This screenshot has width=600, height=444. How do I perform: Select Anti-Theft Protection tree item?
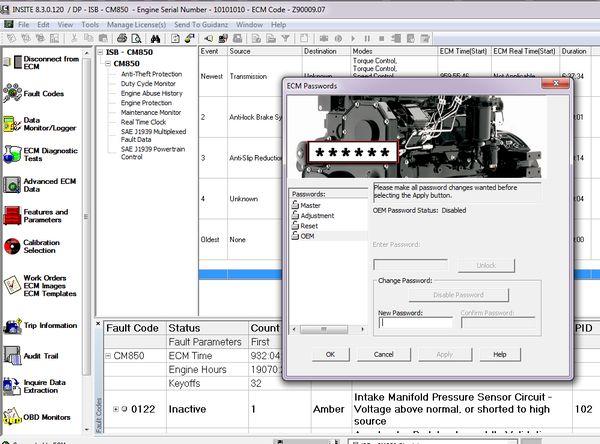(152, 74)
